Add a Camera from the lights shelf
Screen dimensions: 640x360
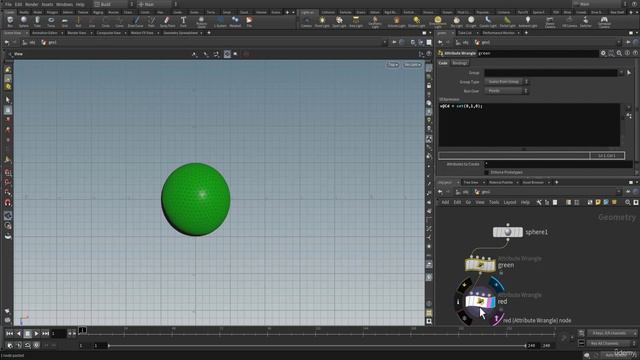click(306, 22)
